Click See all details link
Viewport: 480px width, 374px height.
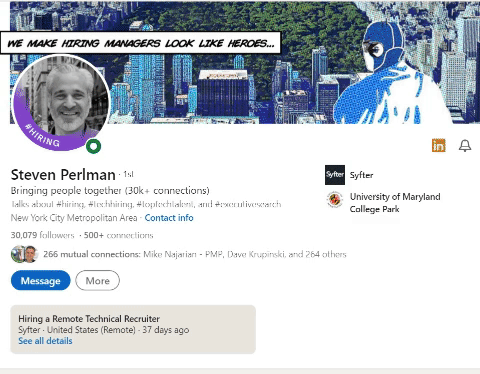pyautogui.click(x=45, y=341)
